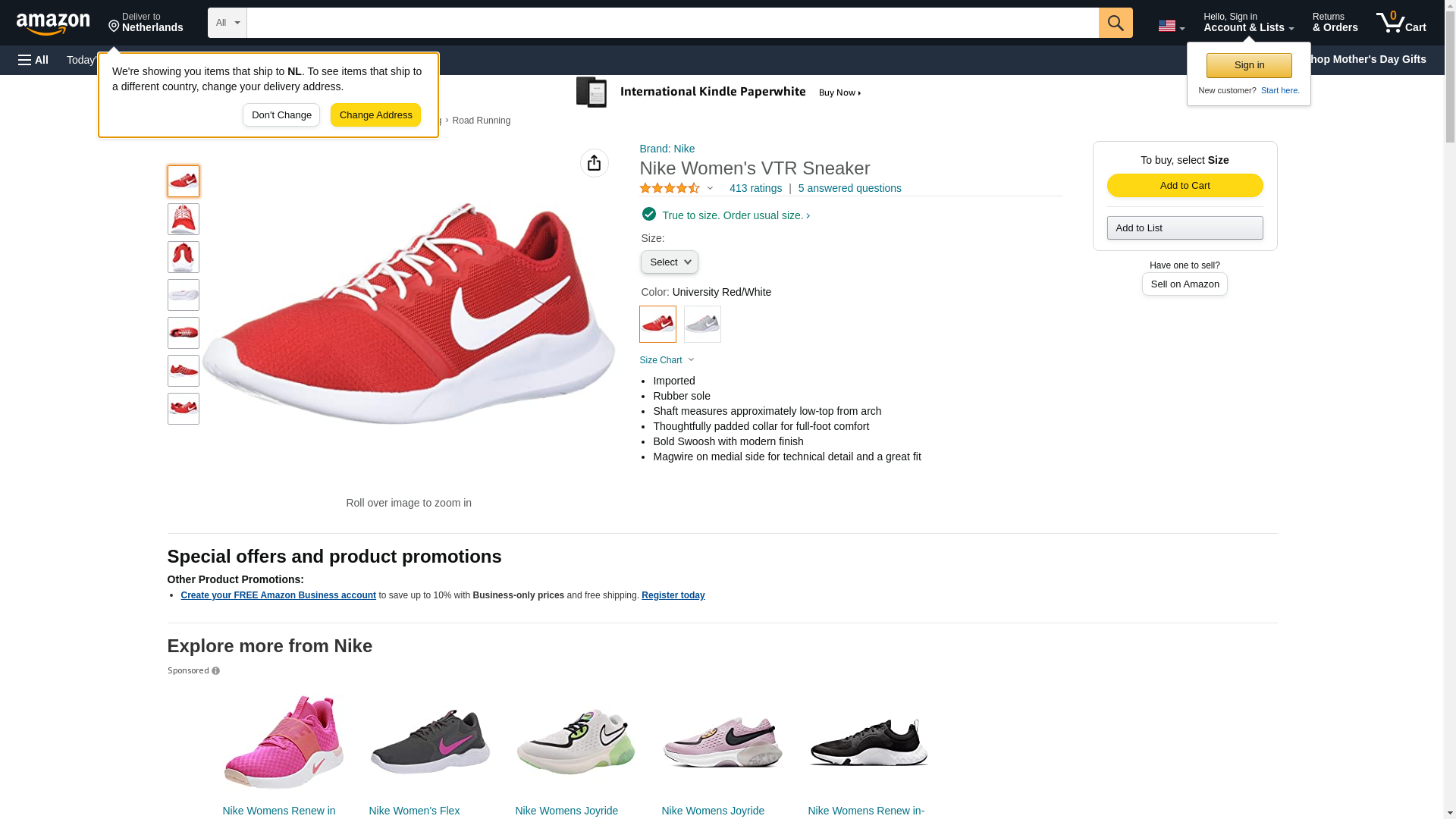
Task: Open the shopping cart
Action: coord(1401,23)
